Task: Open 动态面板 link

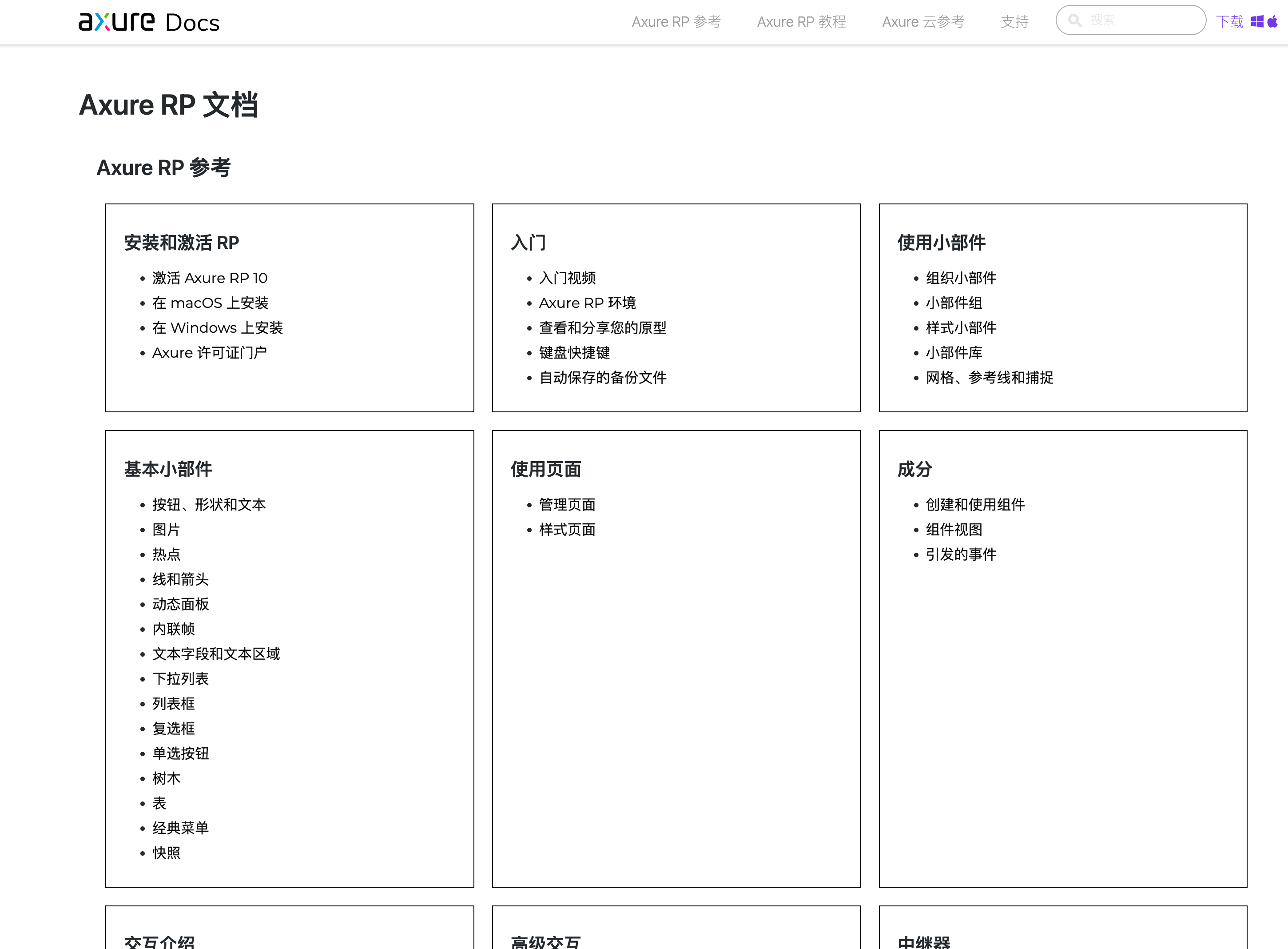Action: pyautogui.click(x=180, y=604)
